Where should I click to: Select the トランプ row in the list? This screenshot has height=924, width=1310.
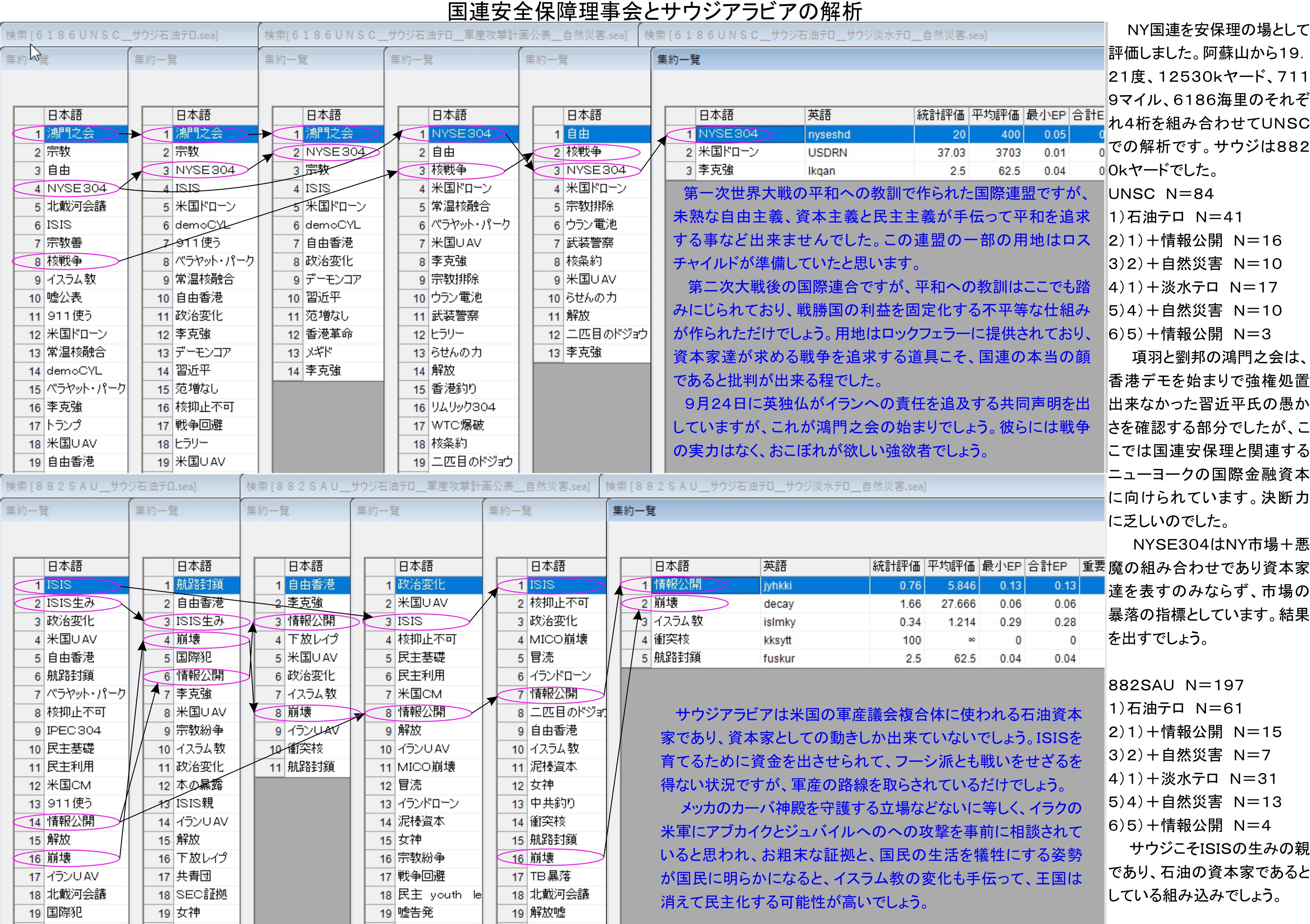64,425
